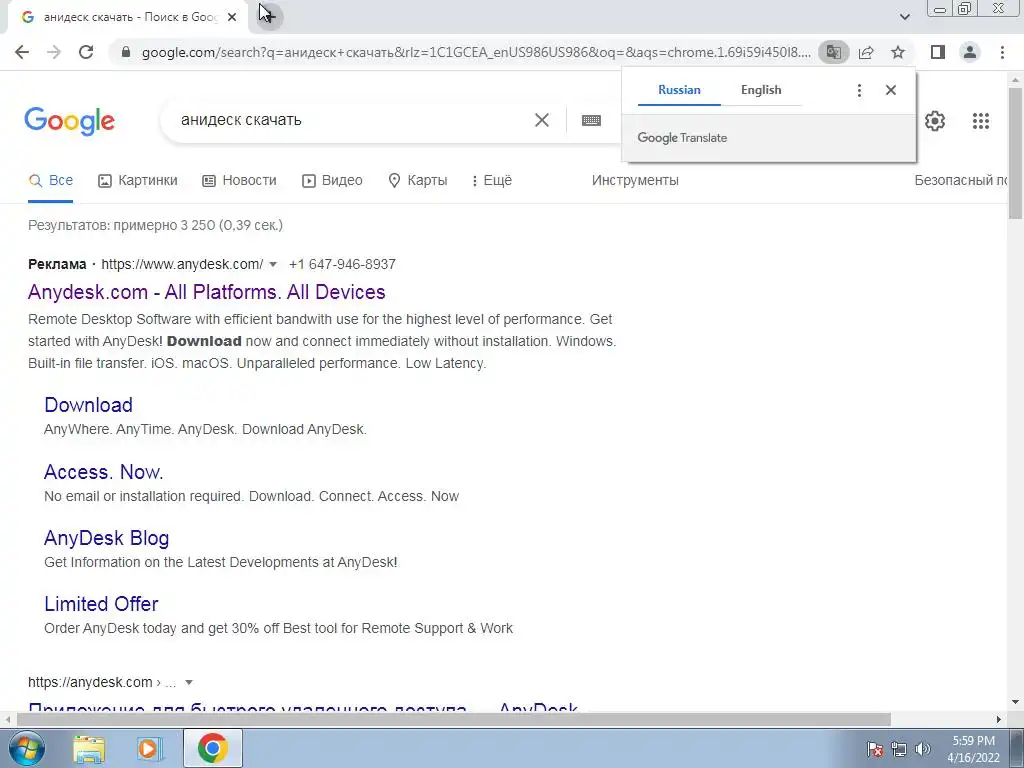This screenshot has height=768, width=1024.
Task: Open Anydesk.com - All Platforms link
Action: click(x=206, y=292)
